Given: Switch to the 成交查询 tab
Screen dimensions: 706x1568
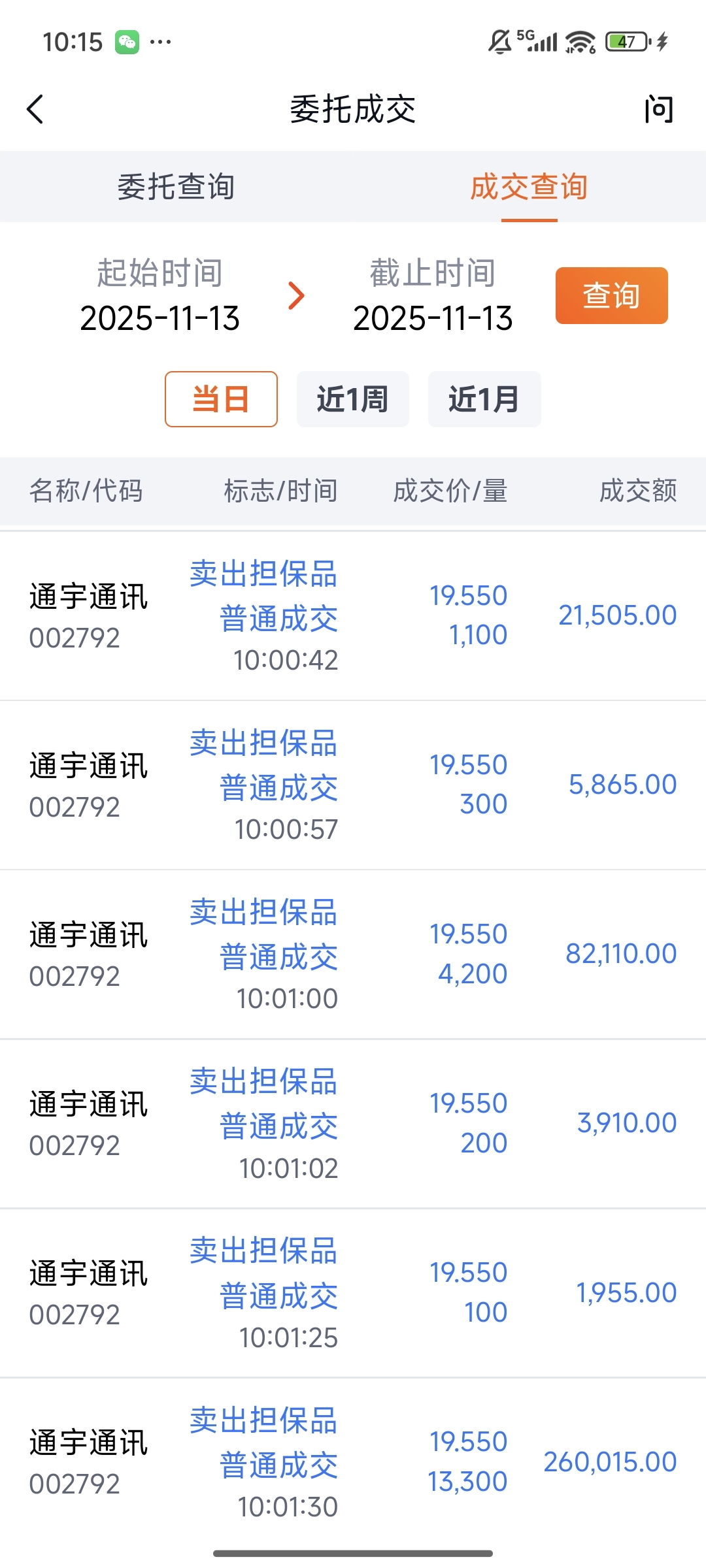Looking at the screenshot, I should pos(529,187).
